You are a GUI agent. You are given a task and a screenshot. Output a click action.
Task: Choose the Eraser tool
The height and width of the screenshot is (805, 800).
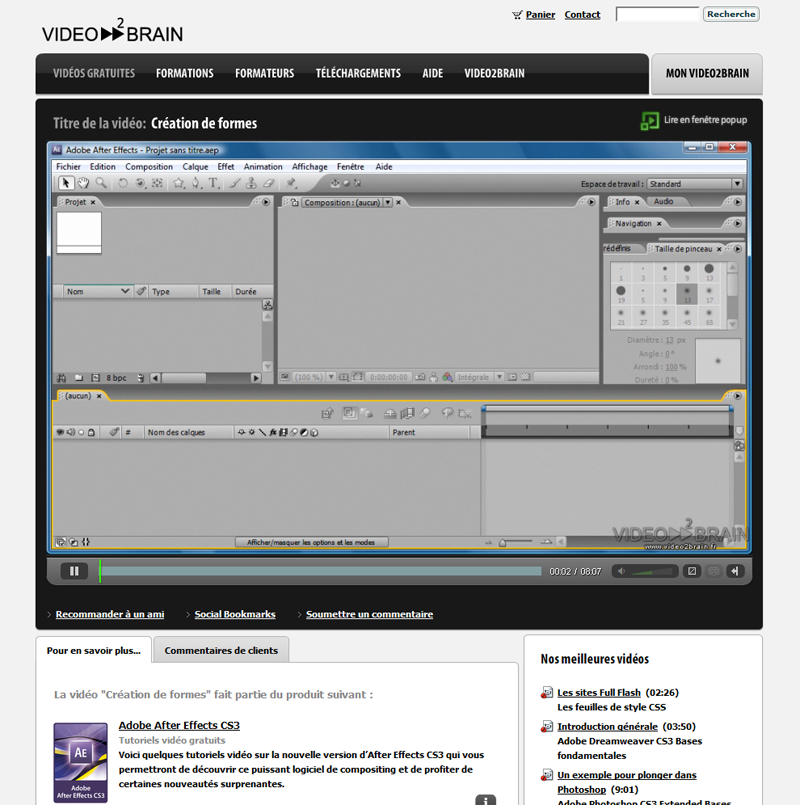269,183
